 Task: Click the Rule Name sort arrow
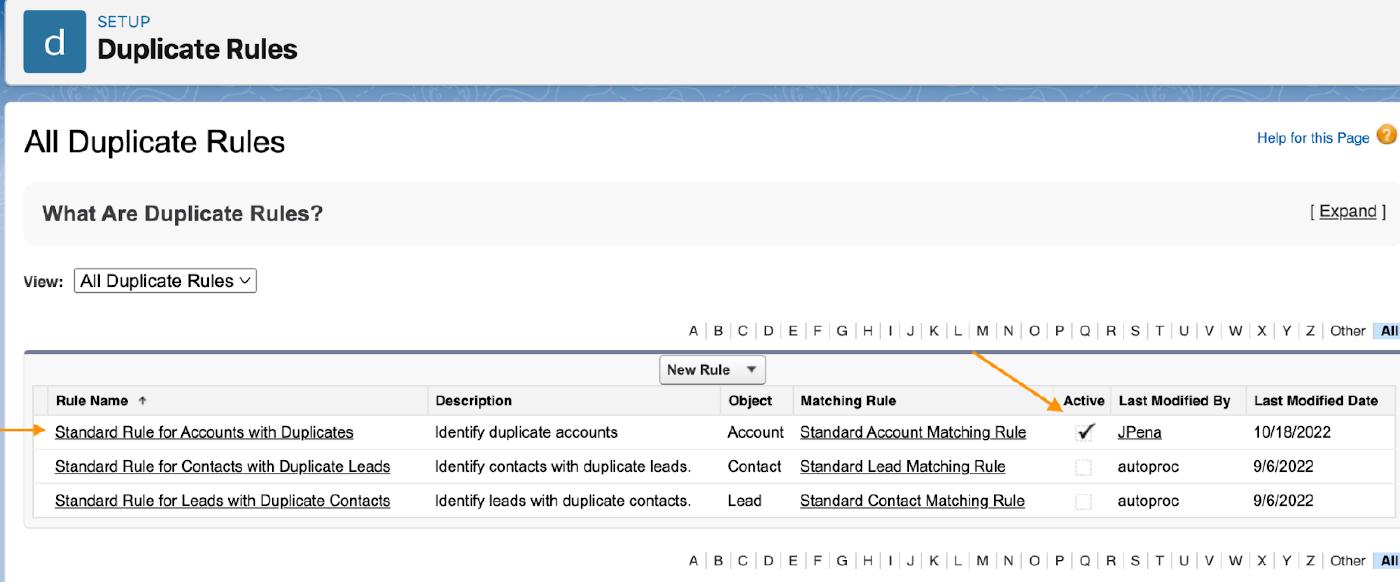143,401
